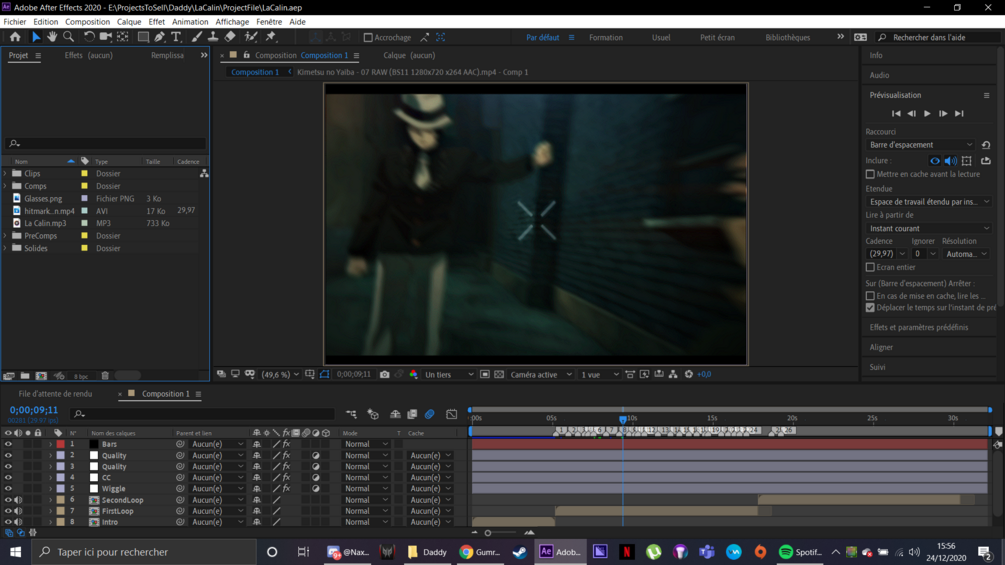Image resolution: width=1005 pixels, height=565 pixels.
Task: Select the Clone Stamp tool
Action: tap(213, 37)
